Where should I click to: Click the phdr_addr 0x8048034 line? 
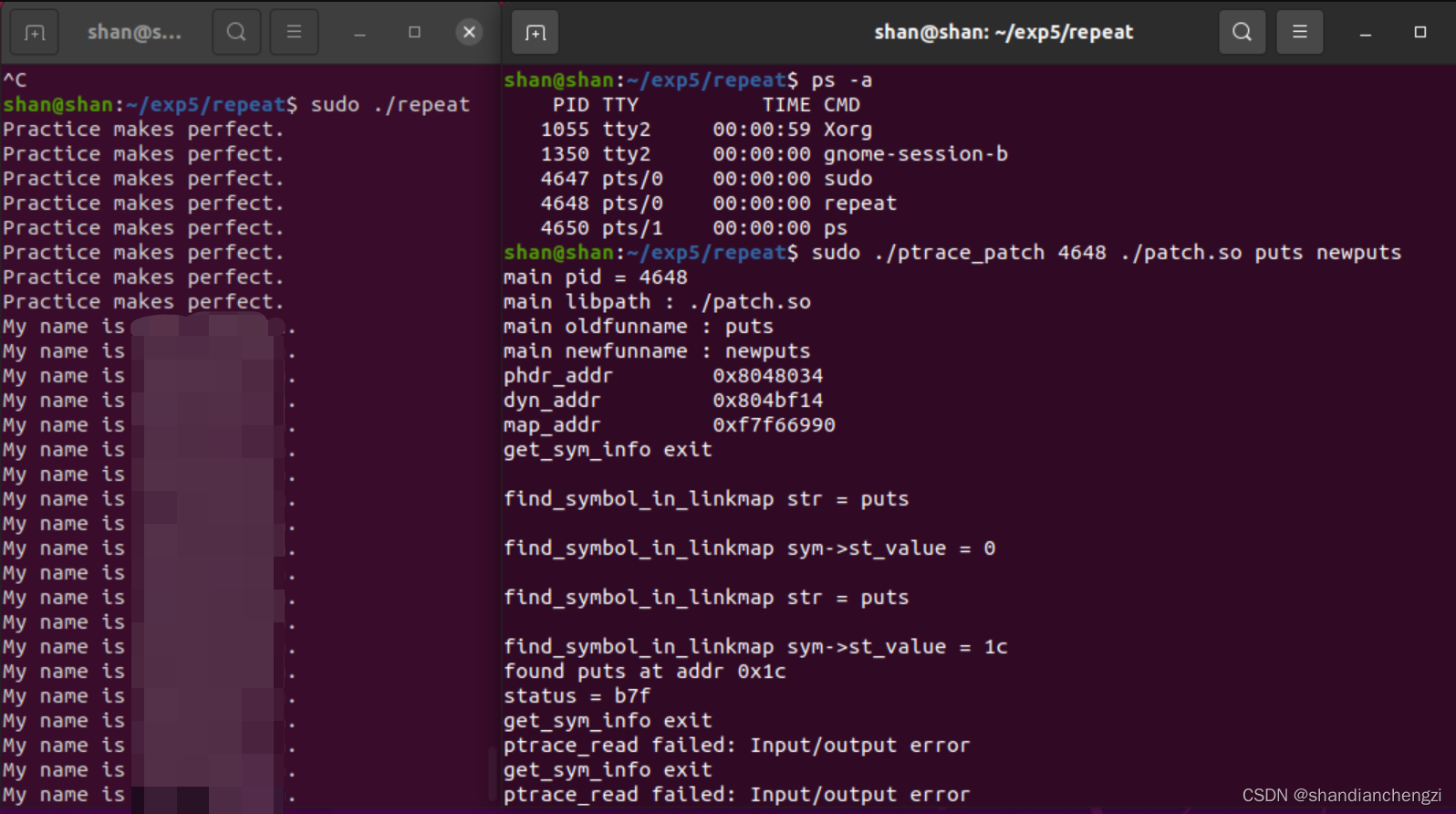coord(663,376)
